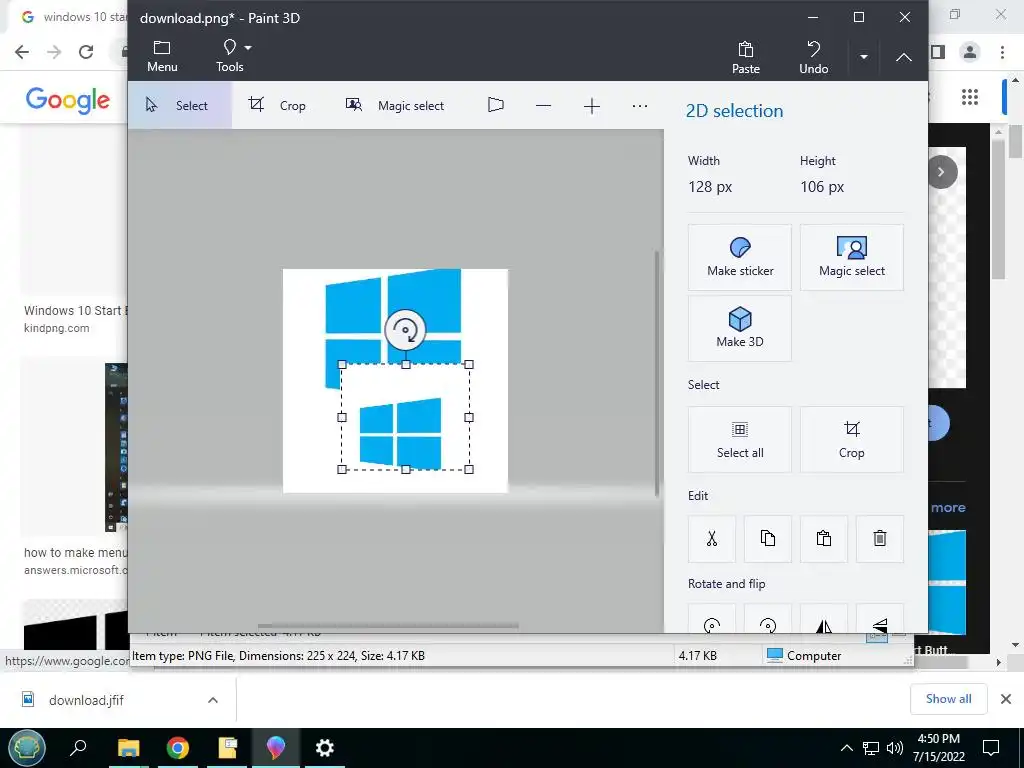Flip selection horizontally icon
1024x768 pixels.
click(x=824, y=619)
